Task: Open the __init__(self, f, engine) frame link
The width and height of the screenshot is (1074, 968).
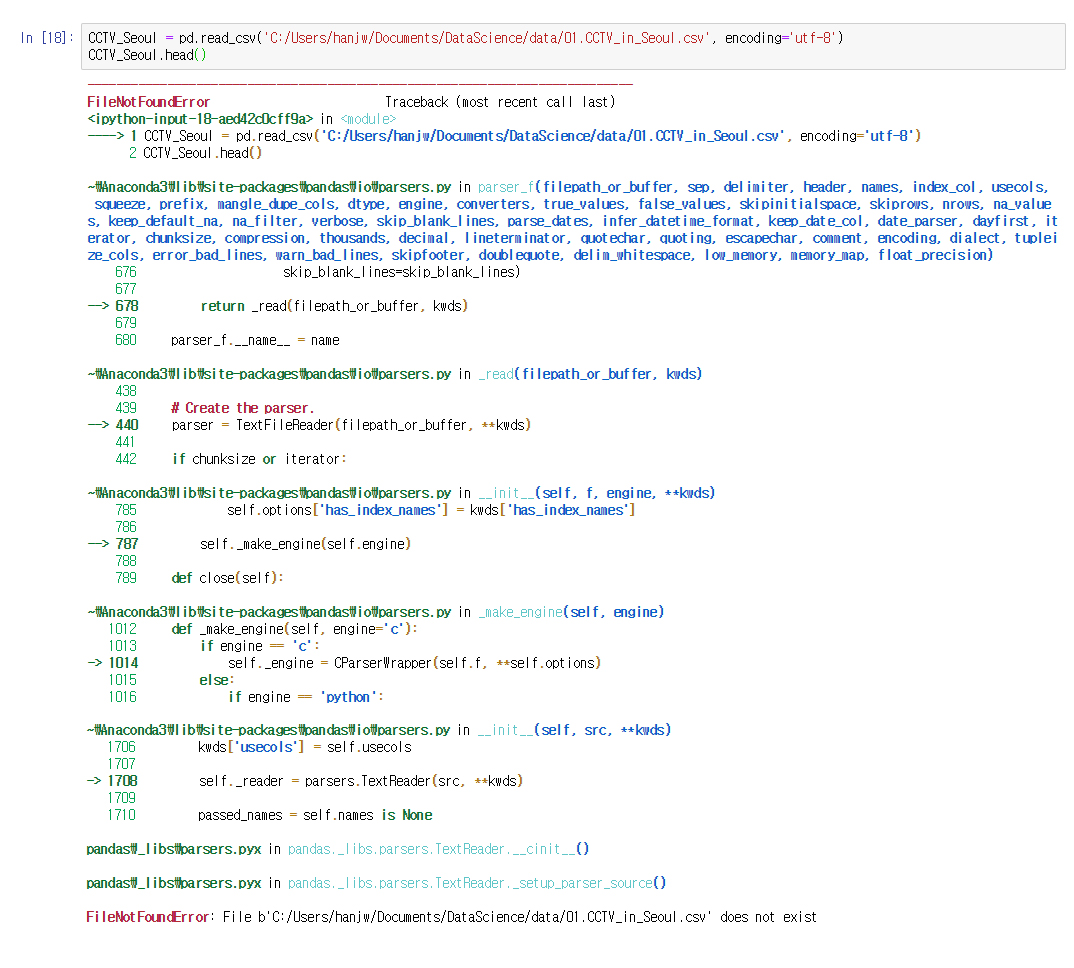Action: coord(506,492)
